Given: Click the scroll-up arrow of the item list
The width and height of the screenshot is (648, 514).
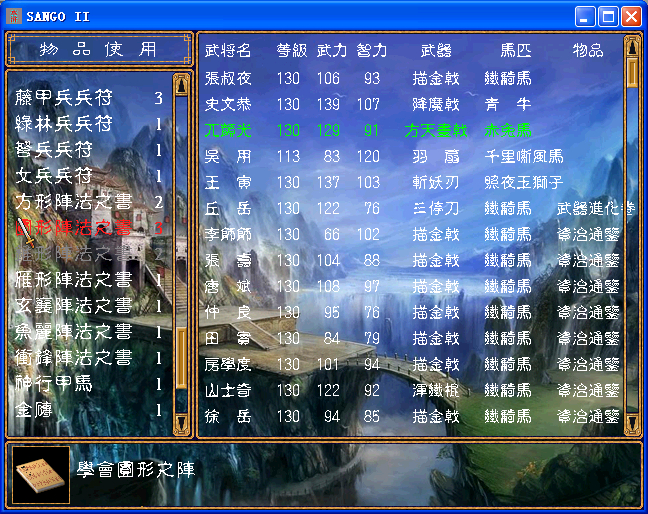Looking at the screenshot, I should point(181,85).
